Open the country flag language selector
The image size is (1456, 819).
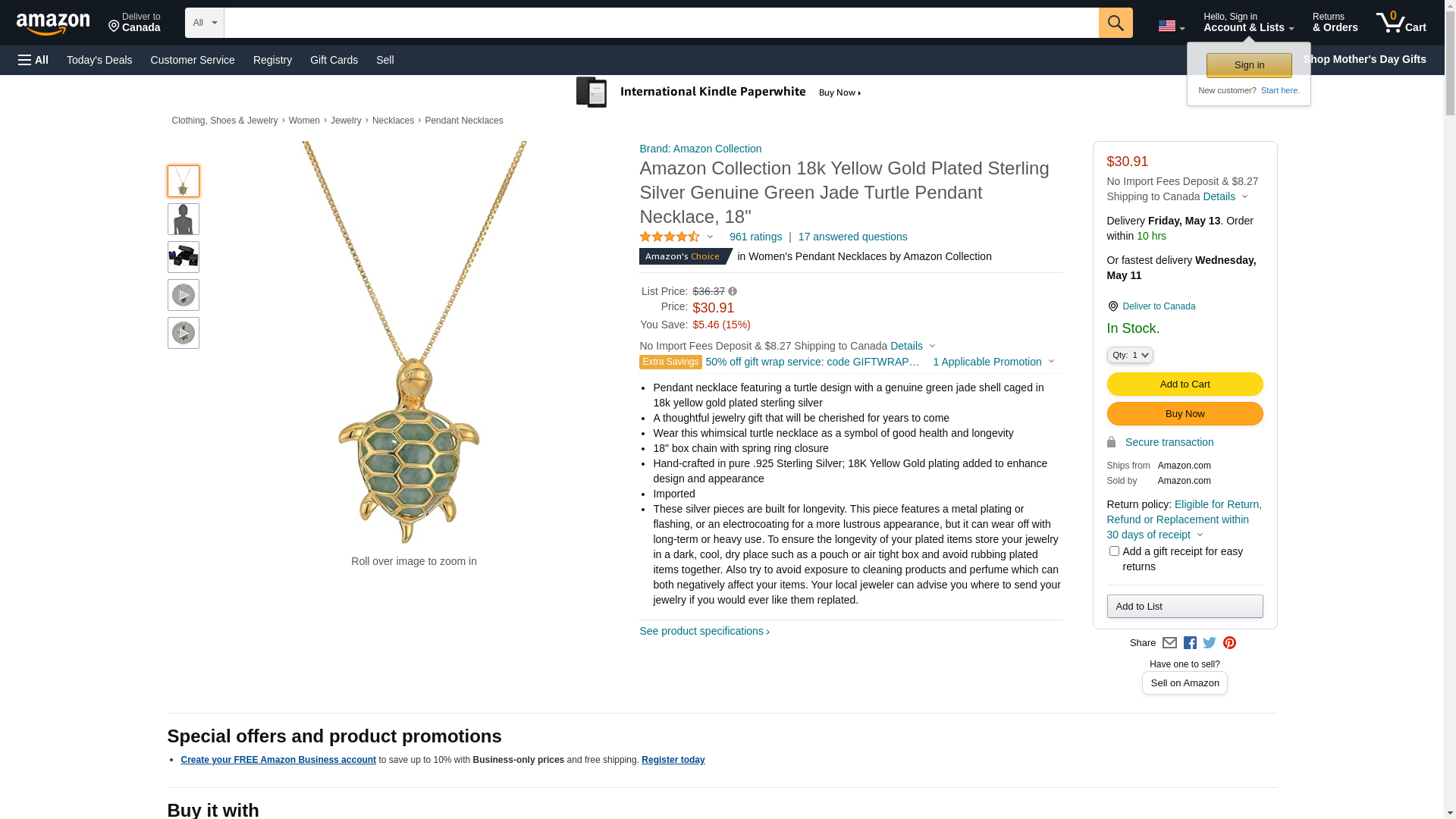tap(1171, 26)
